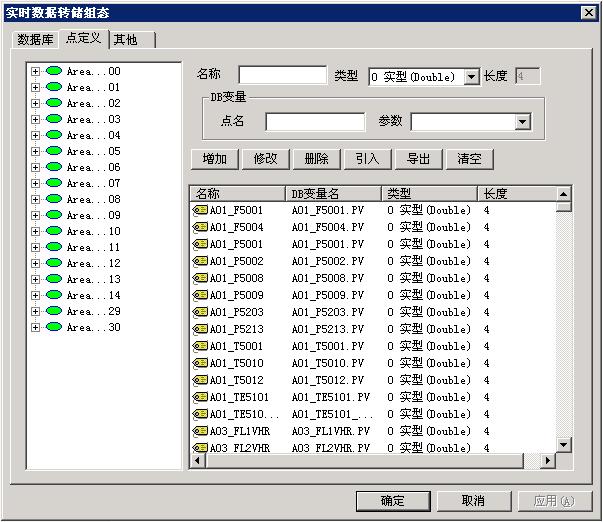Expand the Area 29 tree node
Viewport: 603px width, 522px height.
pos(36,311)
